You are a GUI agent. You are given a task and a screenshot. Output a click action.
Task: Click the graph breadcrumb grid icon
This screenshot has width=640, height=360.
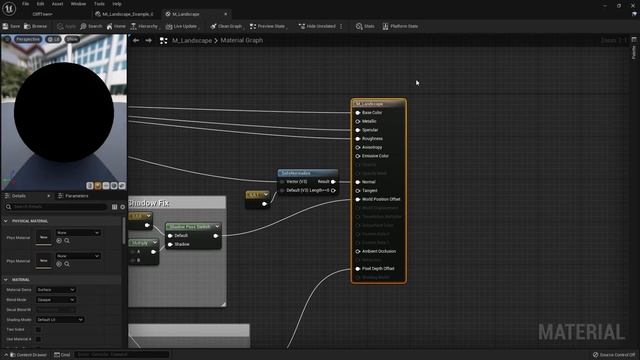click(164, 40)
